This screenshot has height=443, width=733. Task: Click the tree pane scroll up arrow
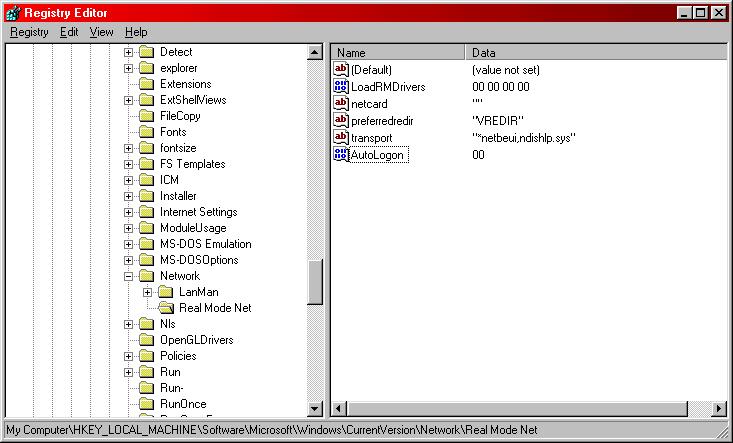(315, 52)
